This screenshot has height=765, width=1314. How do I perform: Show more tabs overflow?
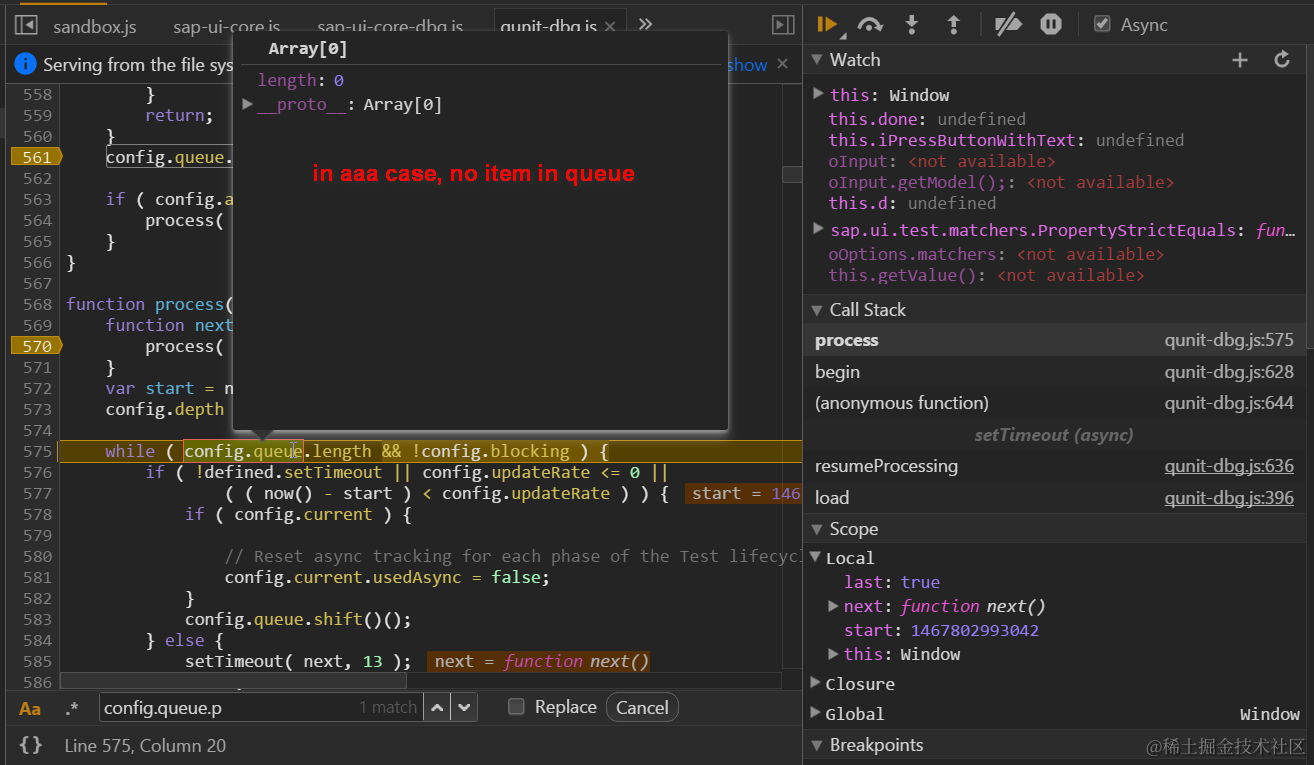[x=646, y=24]
